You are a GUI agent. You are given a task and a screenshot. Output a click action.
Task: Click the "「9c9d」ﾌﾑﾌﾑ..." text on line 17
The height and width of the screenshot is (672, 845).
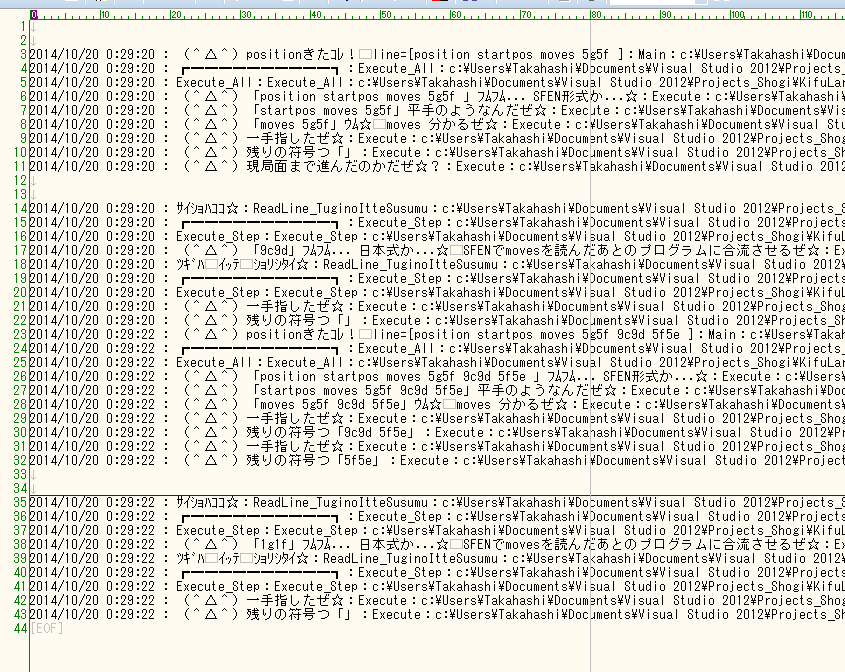302,251
